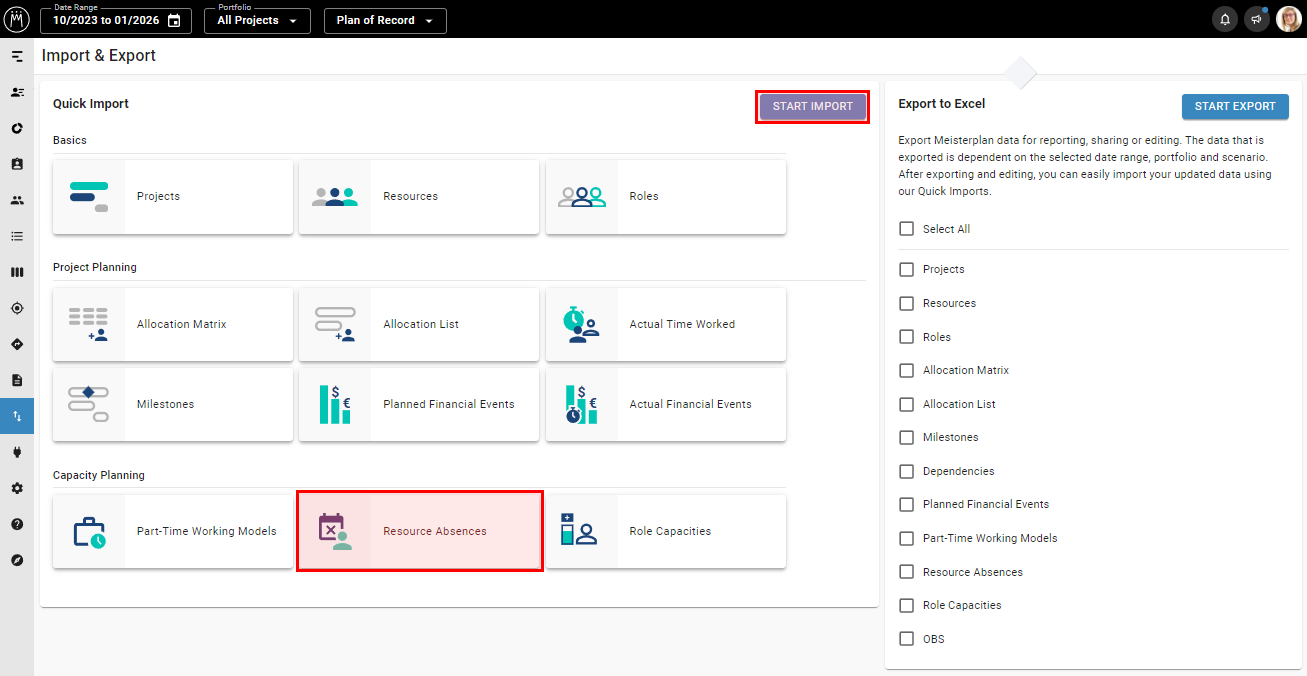Open the All Projects portfolio dropdown
Image resolution: width=1307 pixels, height=676 pixels.
[257, 20]
